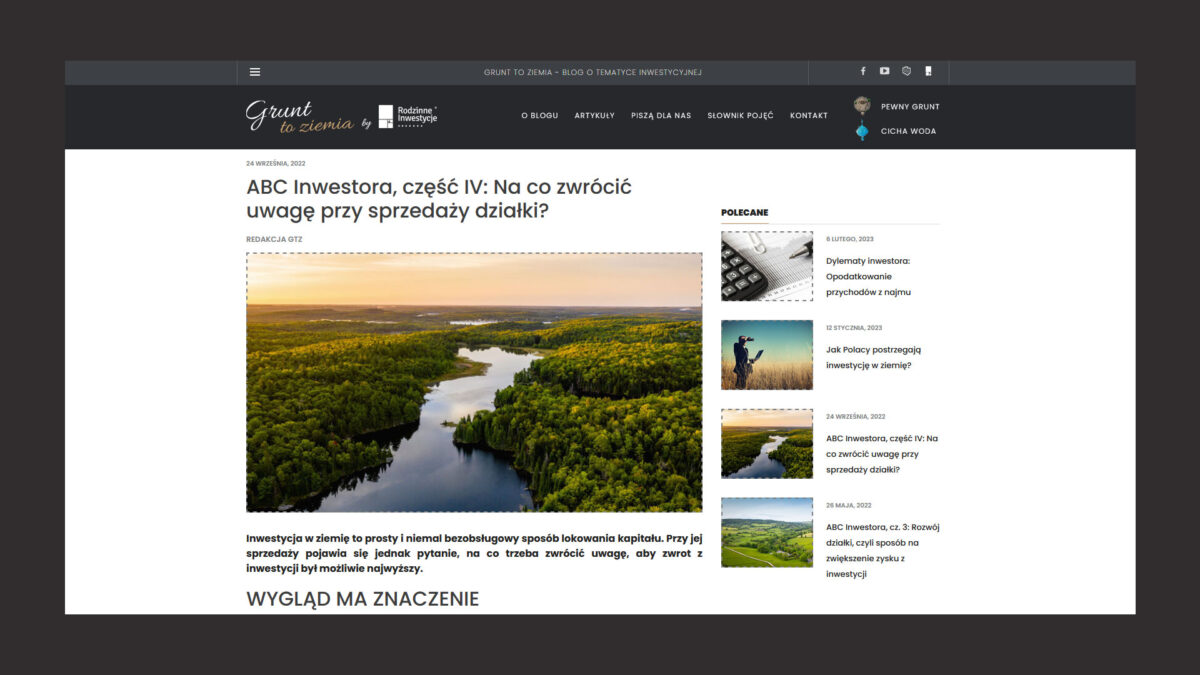The image size is (1200, 675).
Task: Open the blog's Facebook page icon
Action: point(862,71)
